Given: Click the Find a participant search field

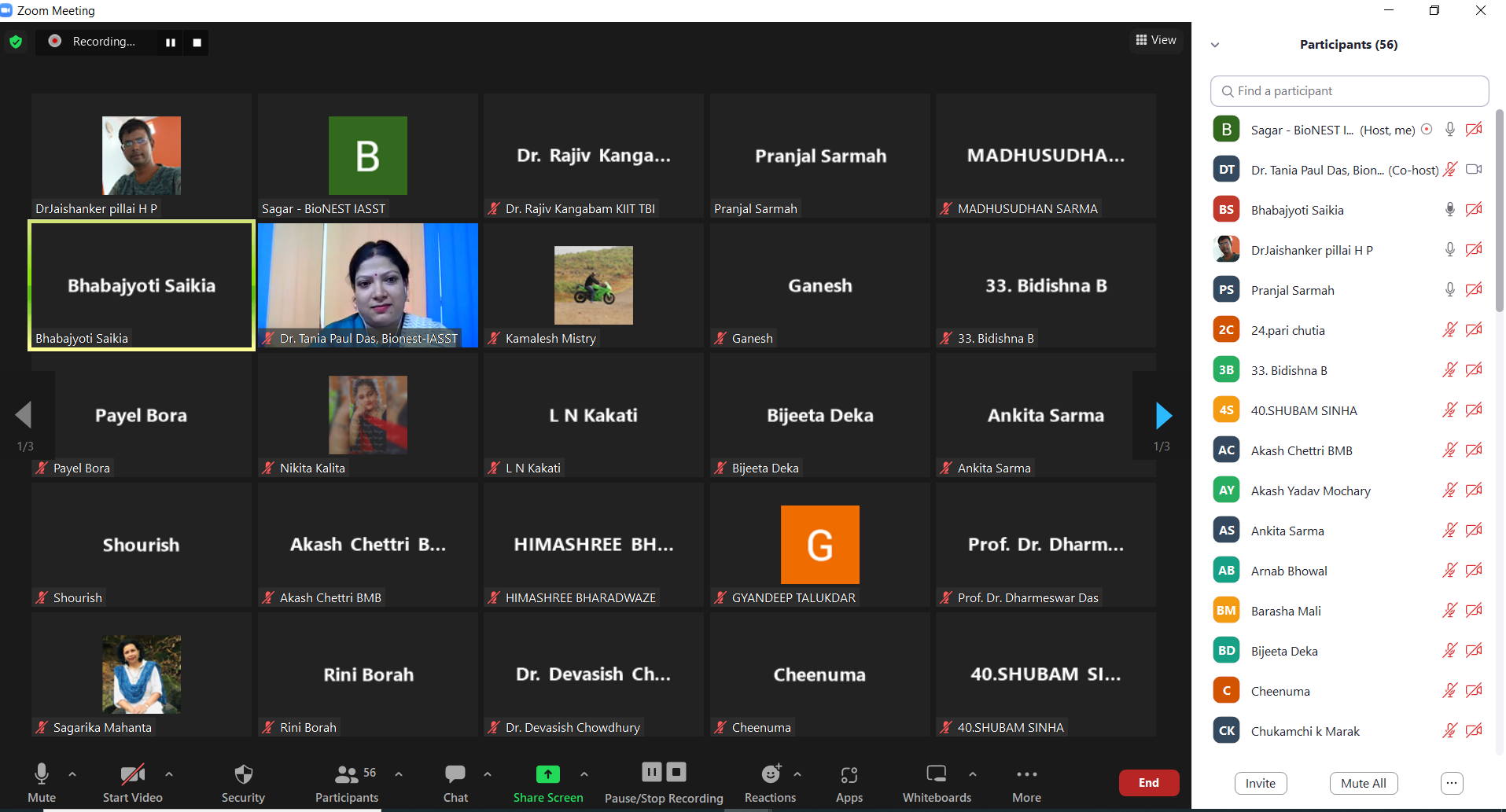Looking at the screenshot, I should (x=1349, y=91).
